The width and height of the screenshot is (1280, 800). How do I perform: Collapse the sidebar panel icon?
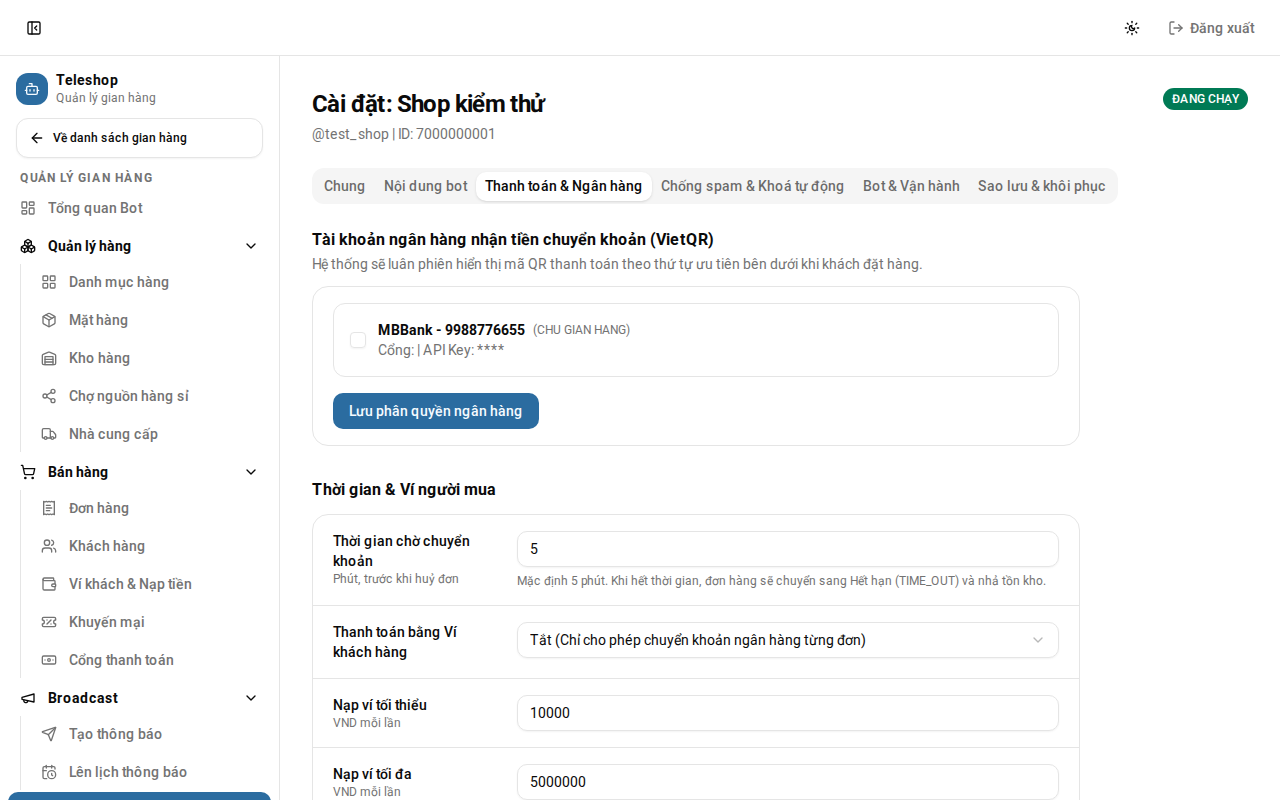[34, 28]
